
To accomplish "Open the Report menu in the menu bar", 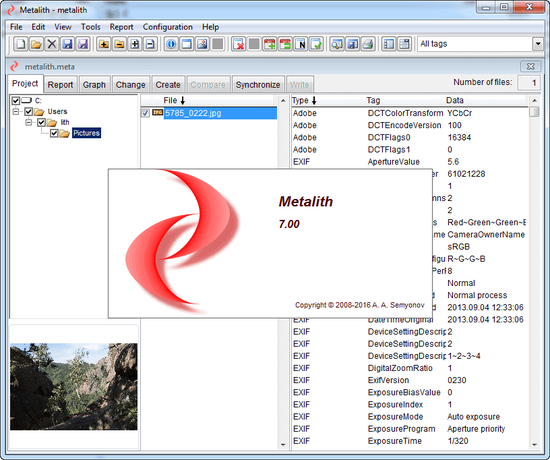I will (x=121, y=27).
